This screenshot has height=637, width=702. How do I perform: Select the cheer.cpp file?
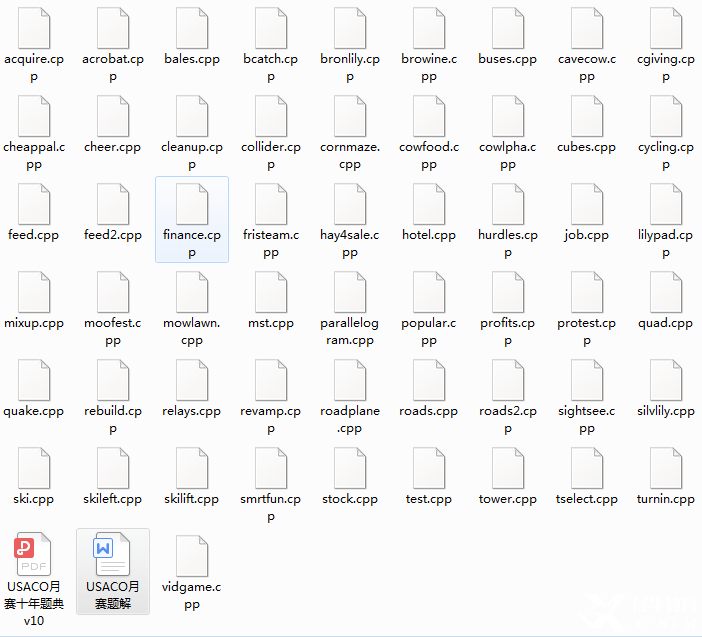112,116
